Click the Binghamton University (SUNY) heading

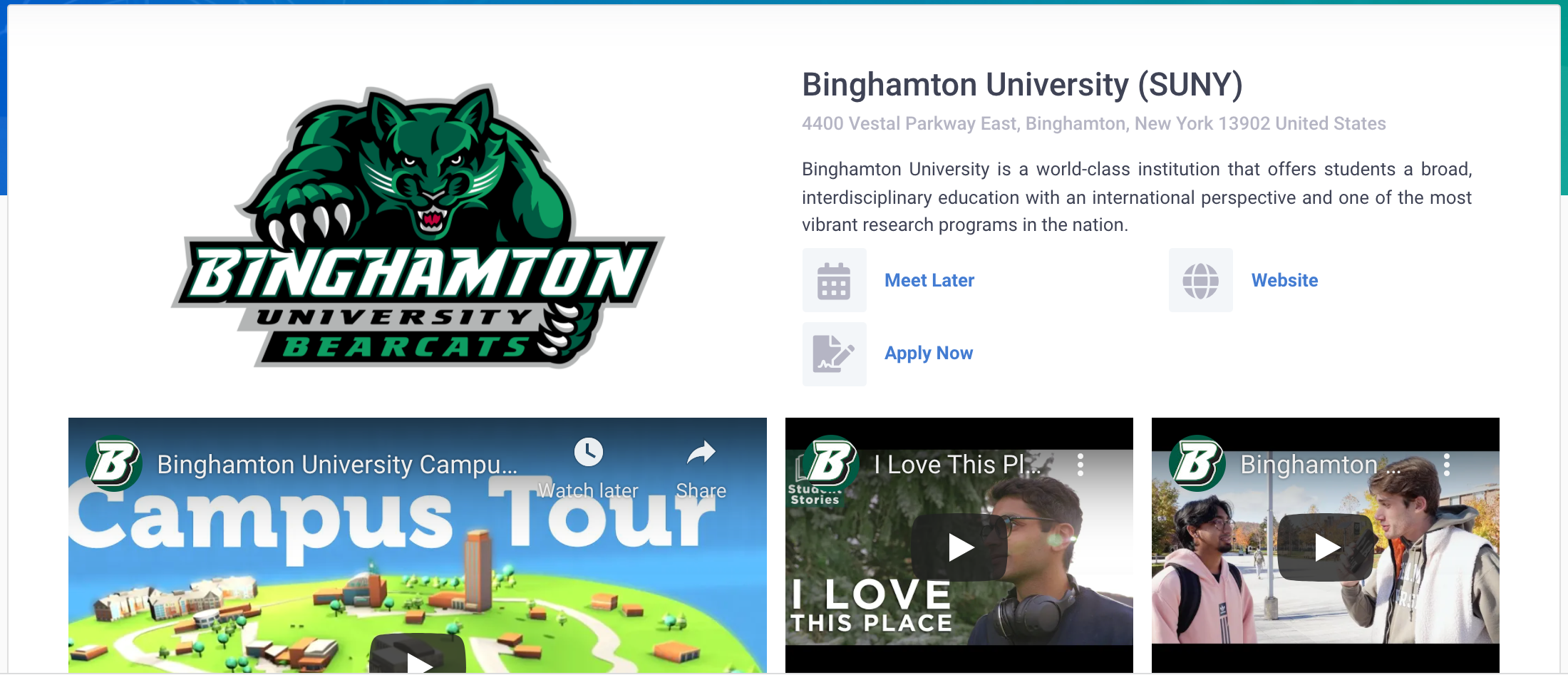(1022, 85)
